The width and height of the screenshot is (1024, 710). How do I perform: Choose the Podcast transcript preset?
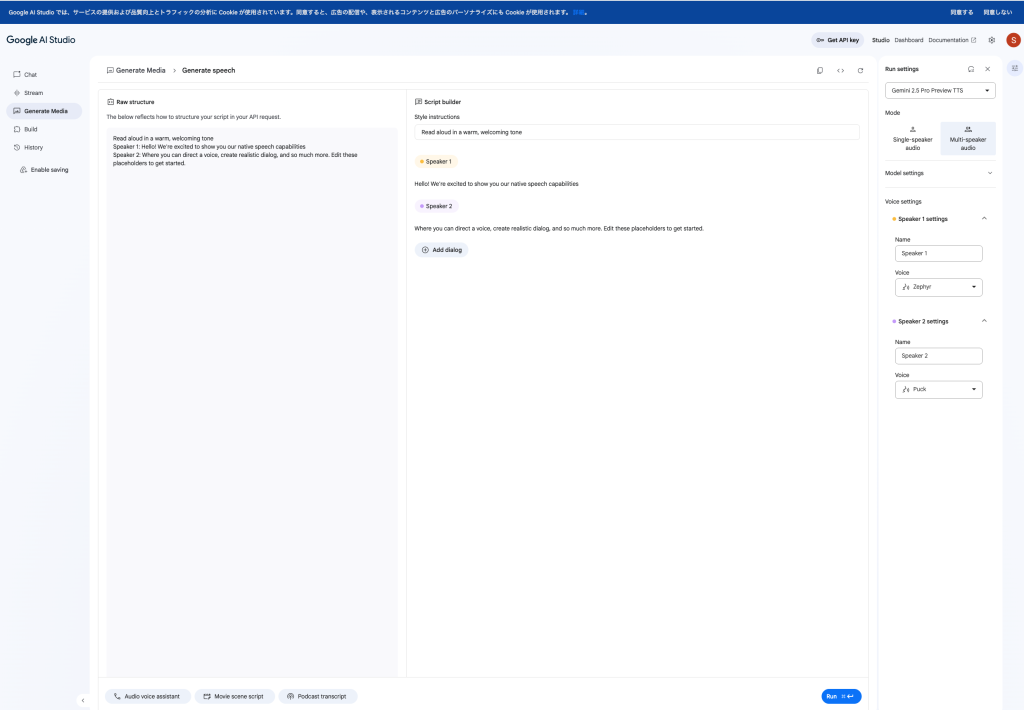click(317, 696)
